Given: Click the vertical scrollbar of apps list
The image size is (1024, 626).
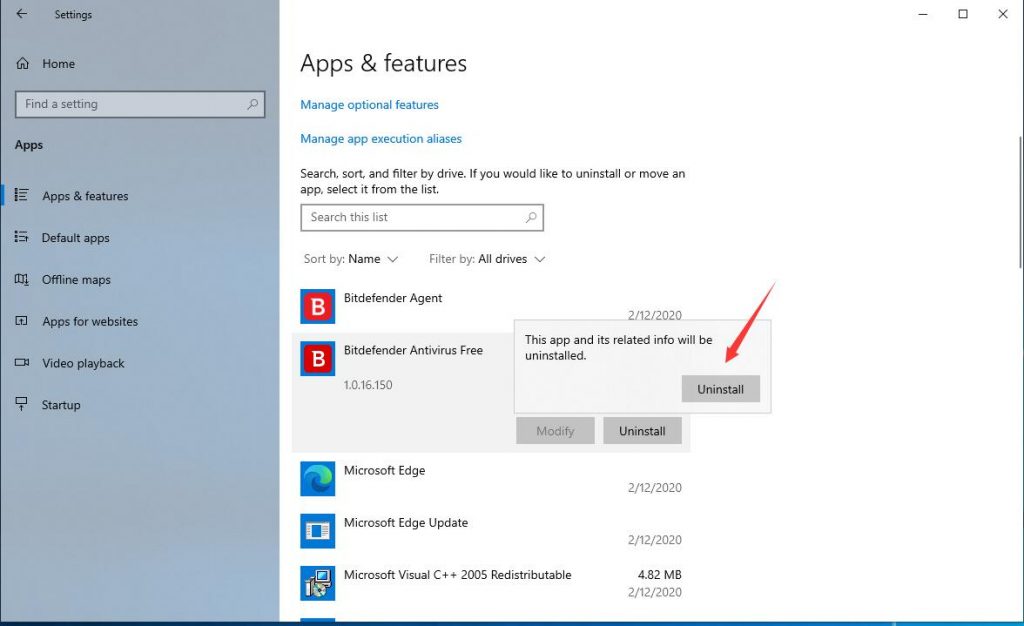Looking at the screenshot, I should point(1019,202).
